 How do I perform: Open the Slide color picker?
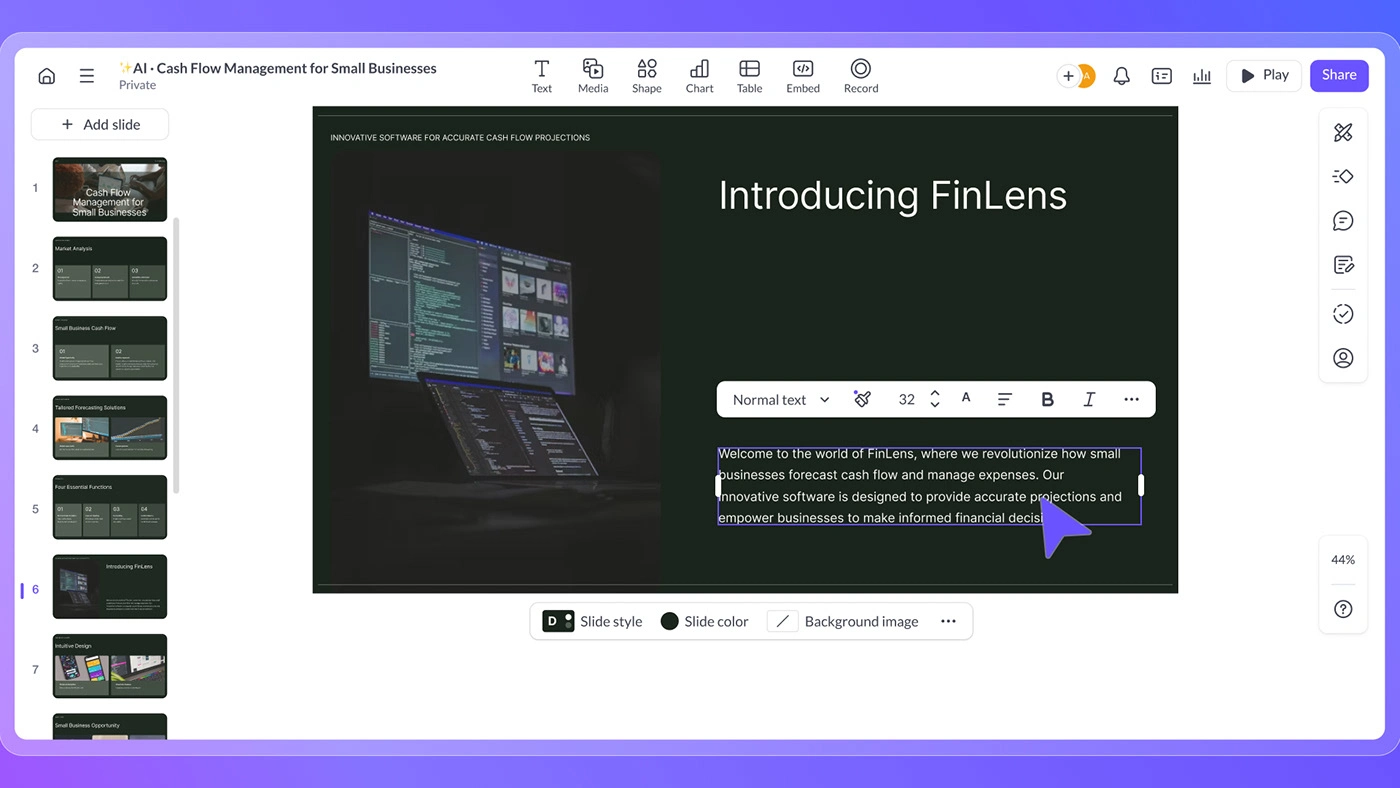coord(705,621)
